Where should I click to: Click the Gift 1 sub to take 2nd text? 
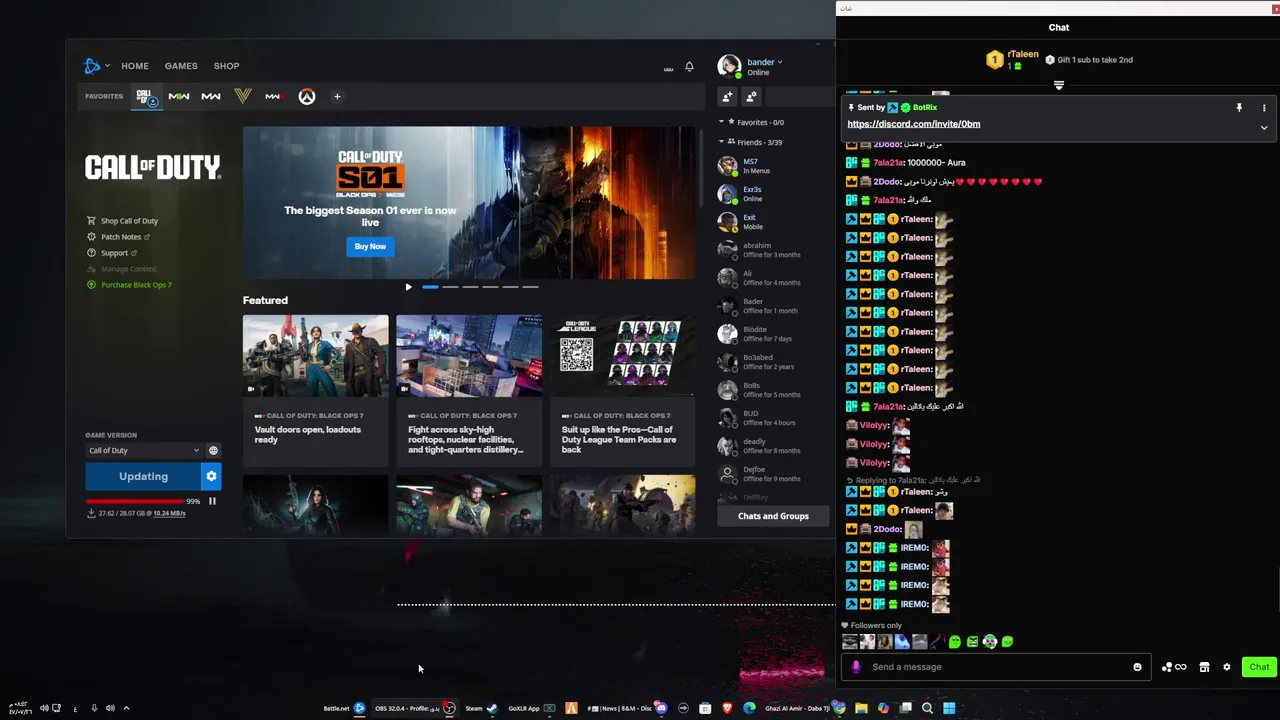[1095, 60]
